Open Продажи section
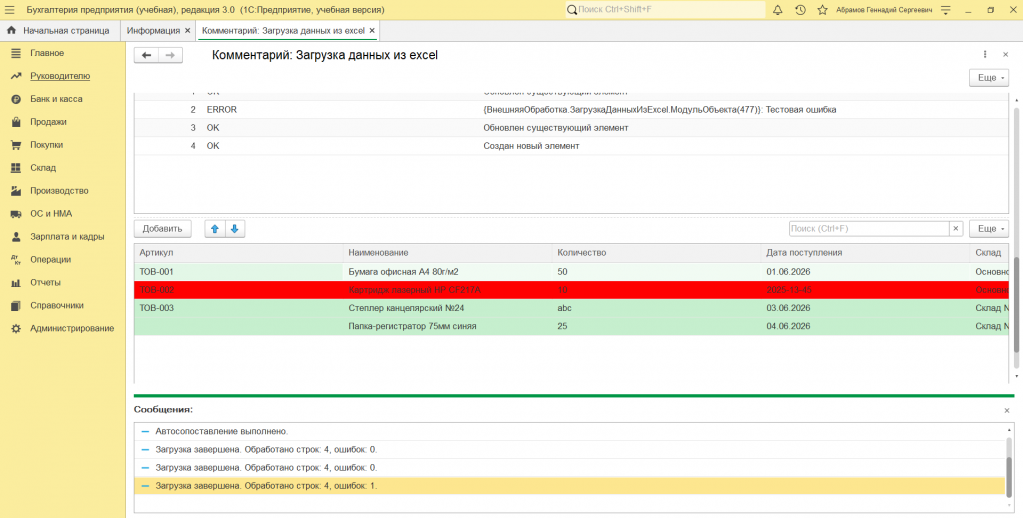 tap(48, 122)
